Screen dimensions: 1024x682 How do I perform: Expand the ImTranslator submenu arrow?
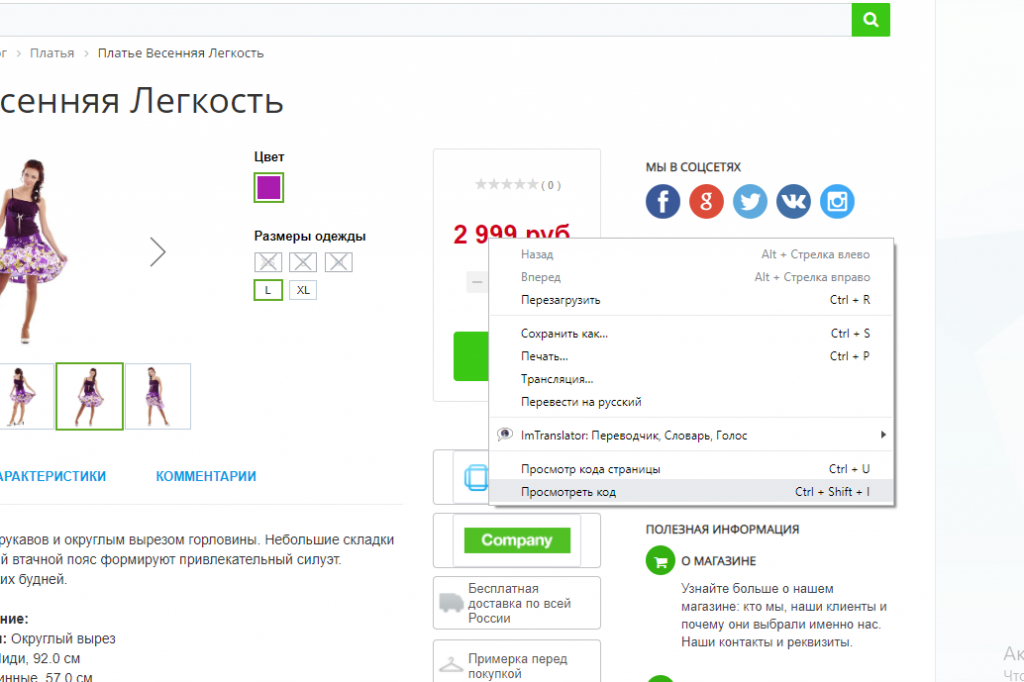(x=883, y=435)
